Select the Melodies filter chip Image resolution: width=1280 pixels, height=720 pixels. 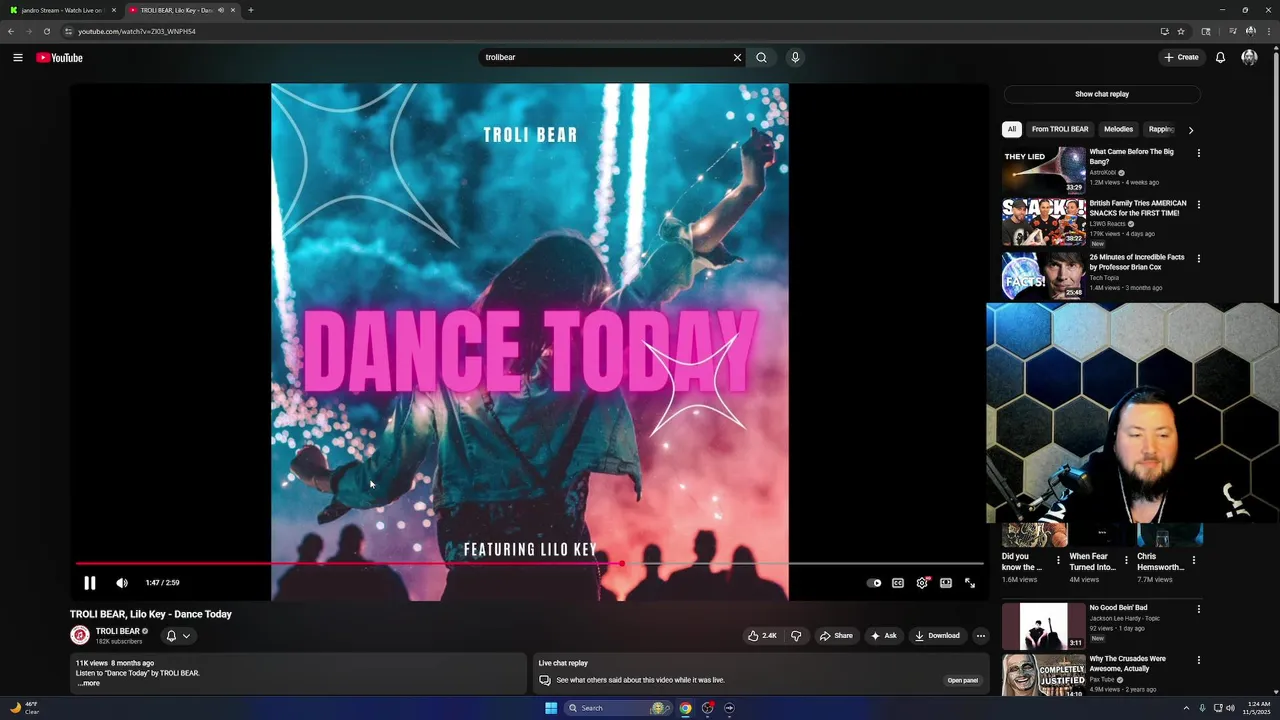click(1118, 129)
